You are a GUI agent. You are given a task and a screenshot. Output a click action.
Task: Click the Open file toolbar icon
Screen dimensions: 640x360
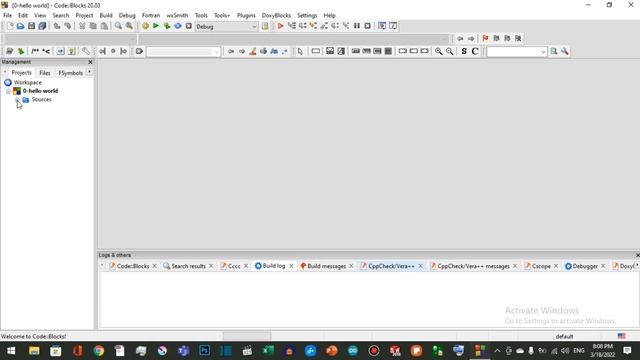click(20, 26)
